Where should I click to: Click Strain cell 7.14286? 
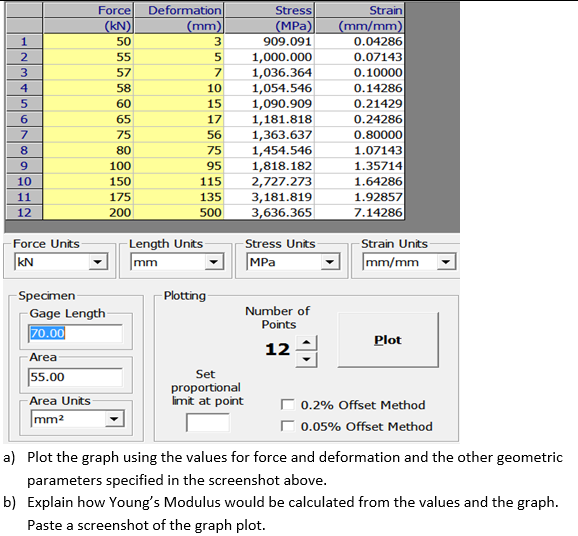tap(360, 212)
